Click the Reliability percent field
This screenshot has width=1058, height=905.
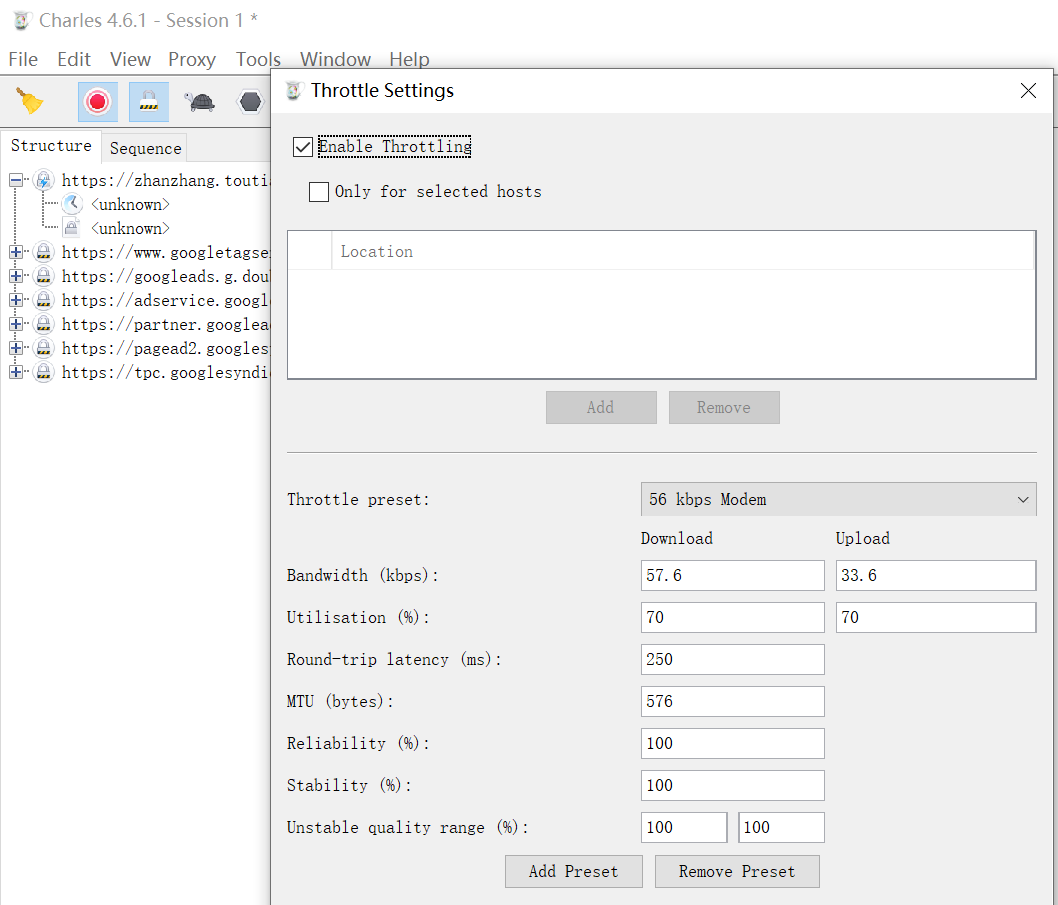click(732, 743)
